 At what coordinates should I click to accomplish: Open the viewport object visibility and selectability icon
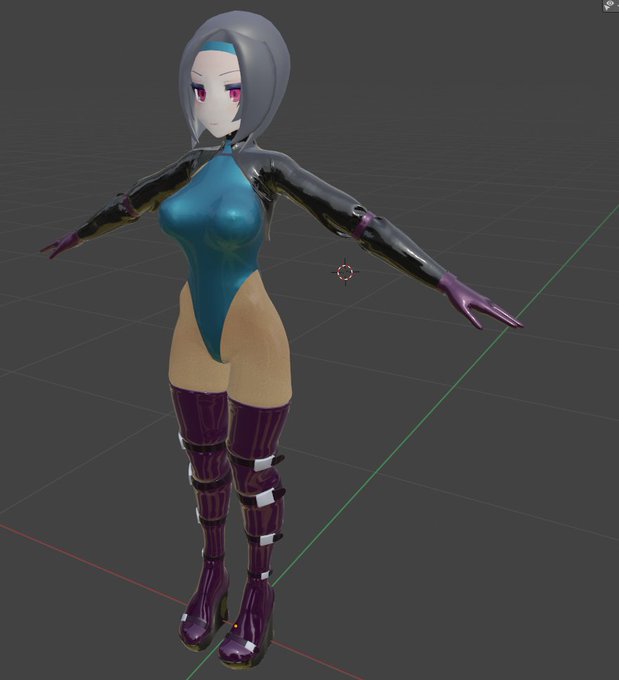(x=611, y=6)
